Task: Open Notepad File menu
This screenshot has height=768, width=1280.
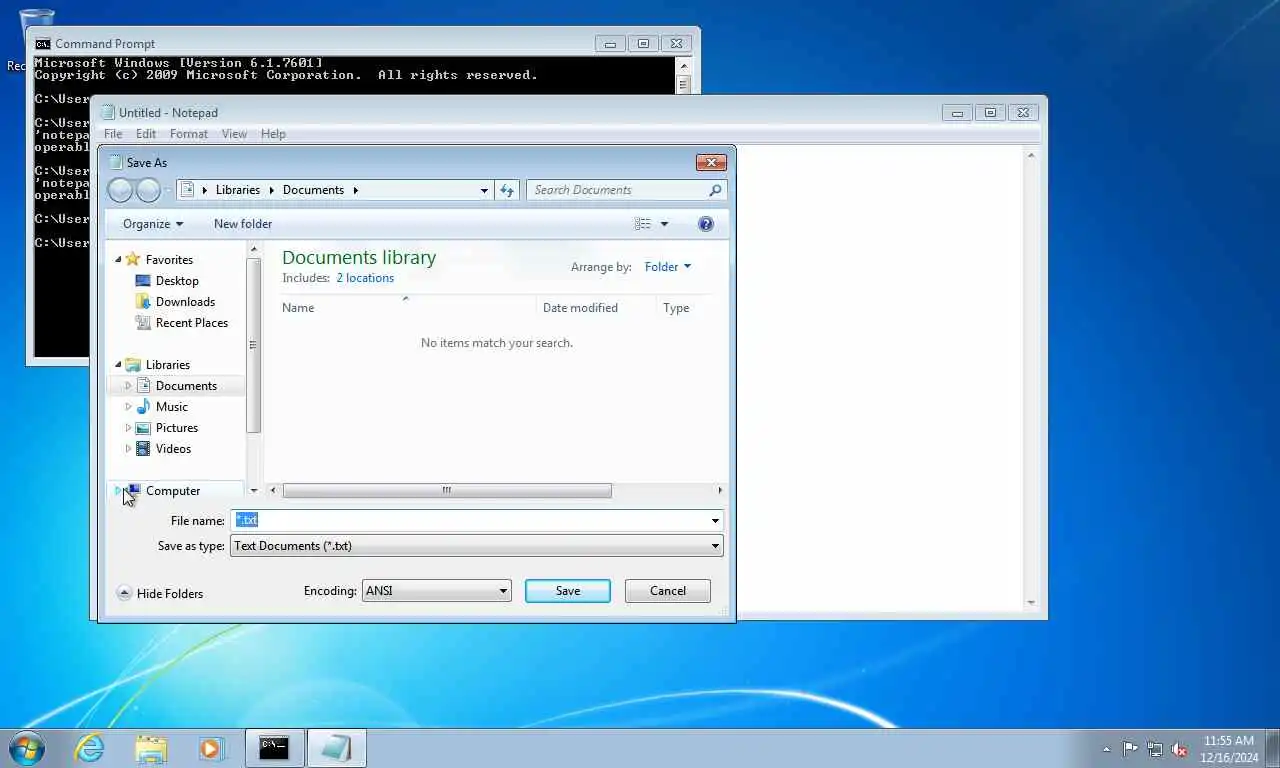Action: [x=113, y=134]
